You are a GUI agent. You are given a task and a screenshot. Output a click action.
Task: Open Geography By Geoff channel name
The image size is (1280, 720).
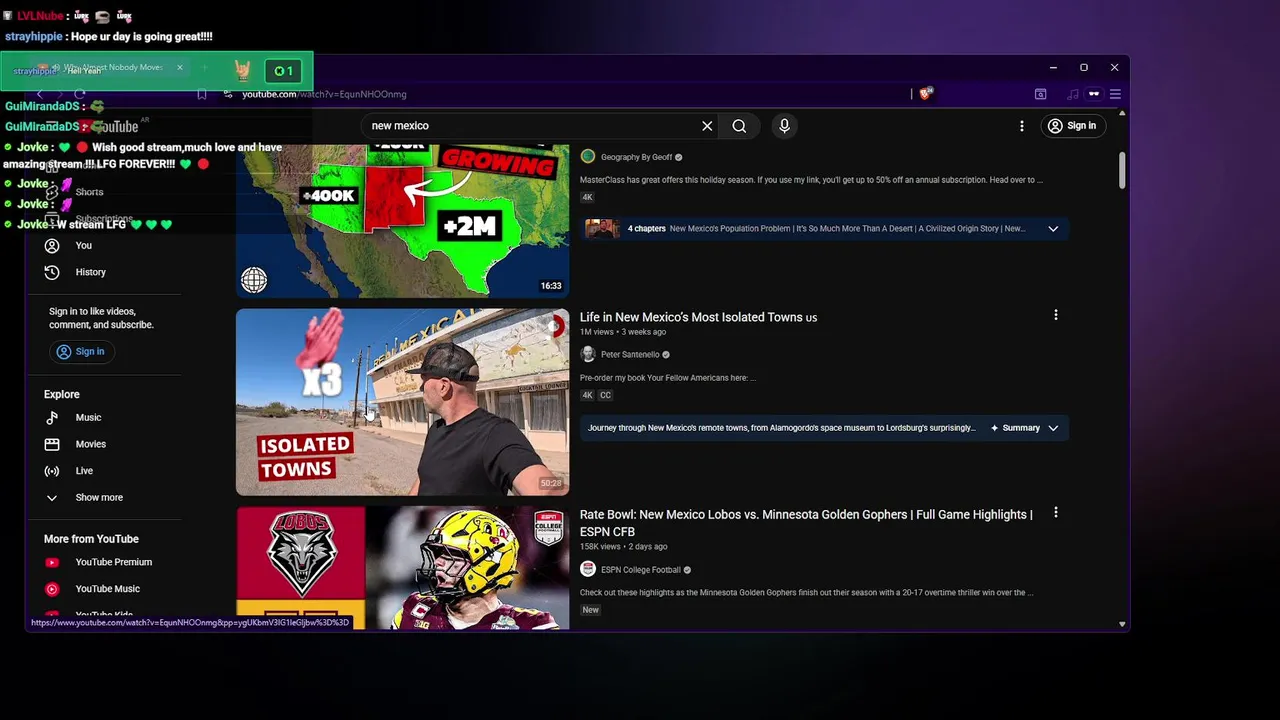[x=636, y=157]
